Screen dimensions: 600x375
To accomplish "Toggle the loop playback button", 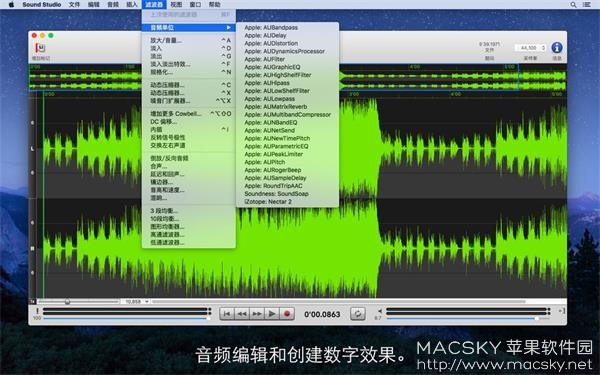I will tap(358, 314).
